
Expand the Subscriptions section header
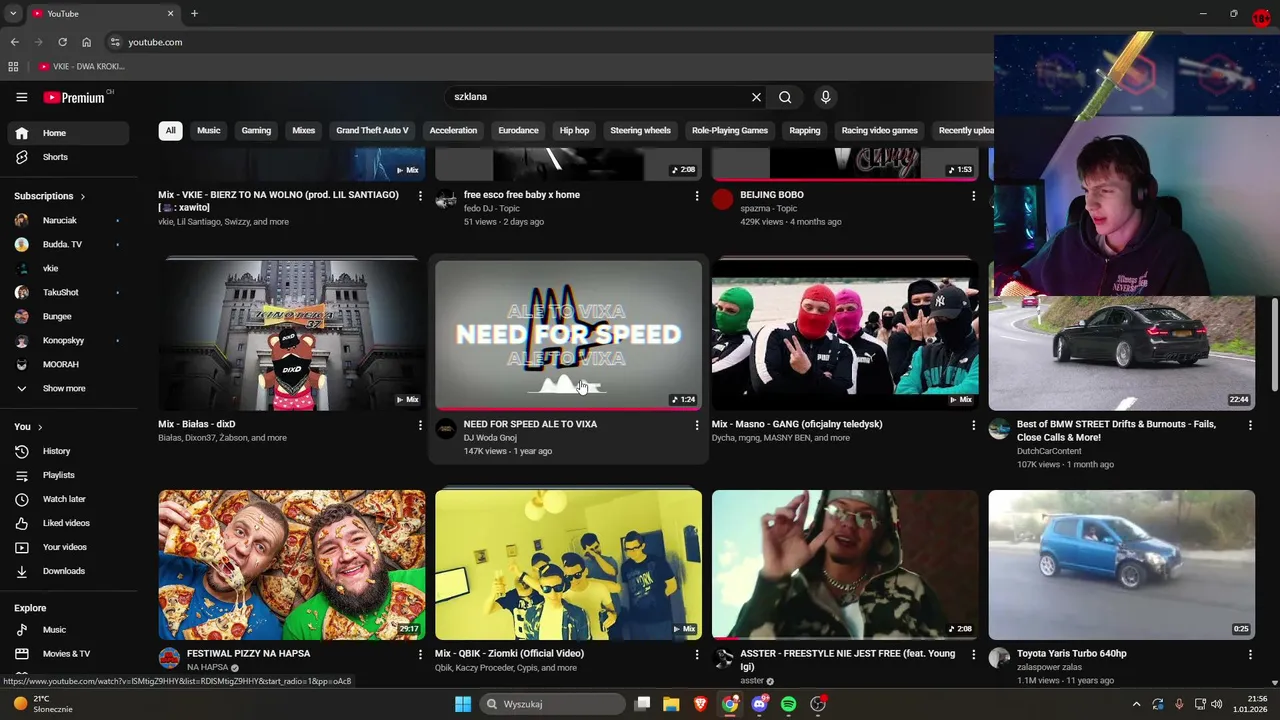(50, 196)
